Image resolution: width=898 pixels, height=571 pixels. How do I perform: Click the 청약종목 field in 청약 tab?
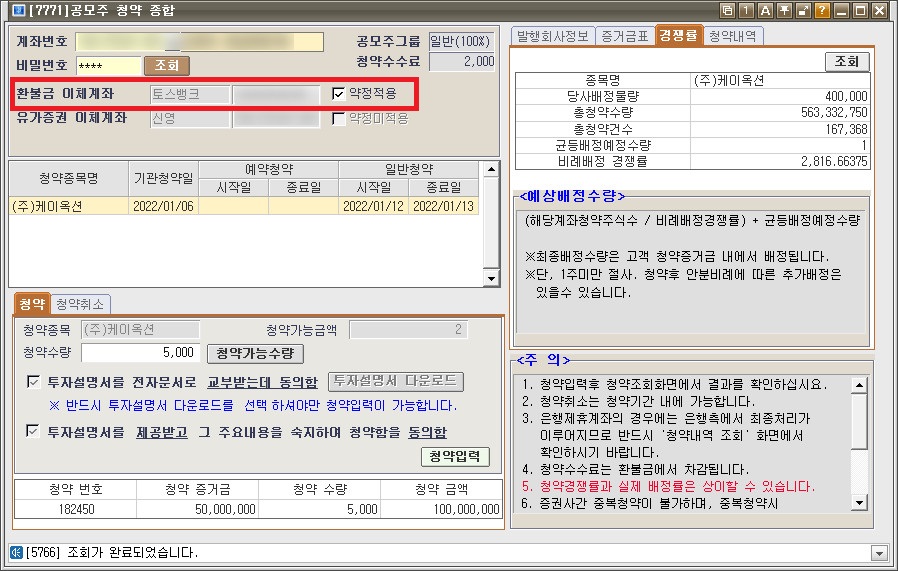140,330
